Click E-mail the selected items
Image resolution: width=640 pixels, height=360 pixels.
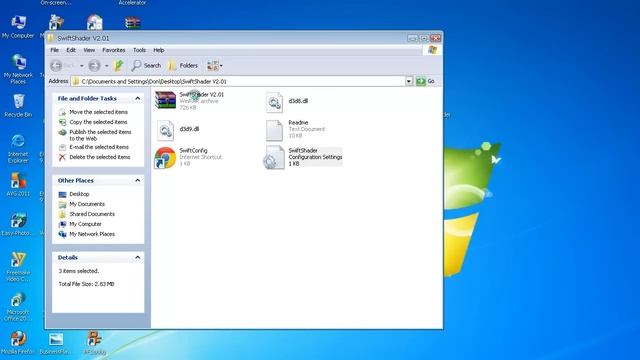click(99, 147)
